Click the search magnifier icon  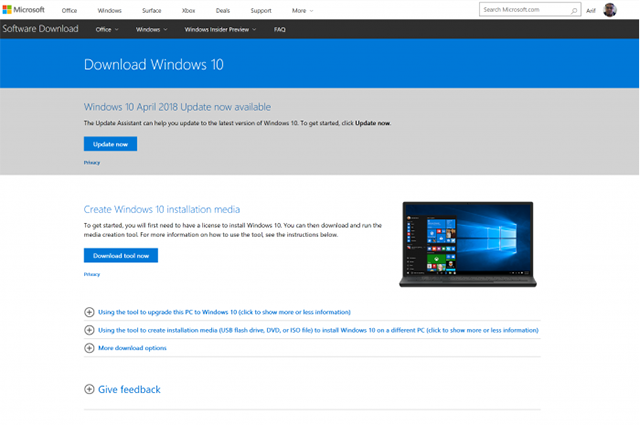pos(574,10)
